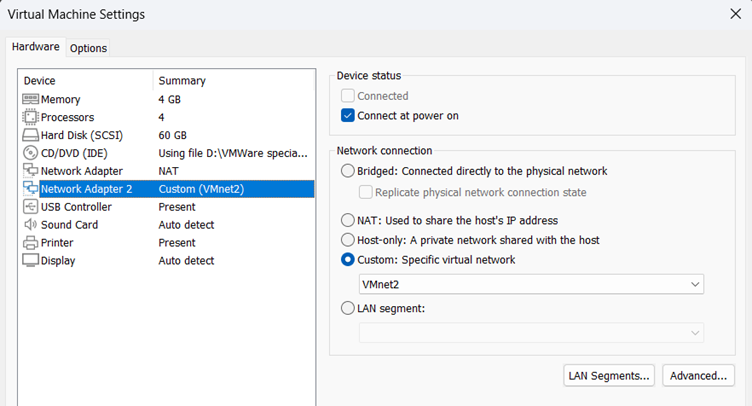Select Host-only private network option
752x406 pixels.
click(348, 240)
